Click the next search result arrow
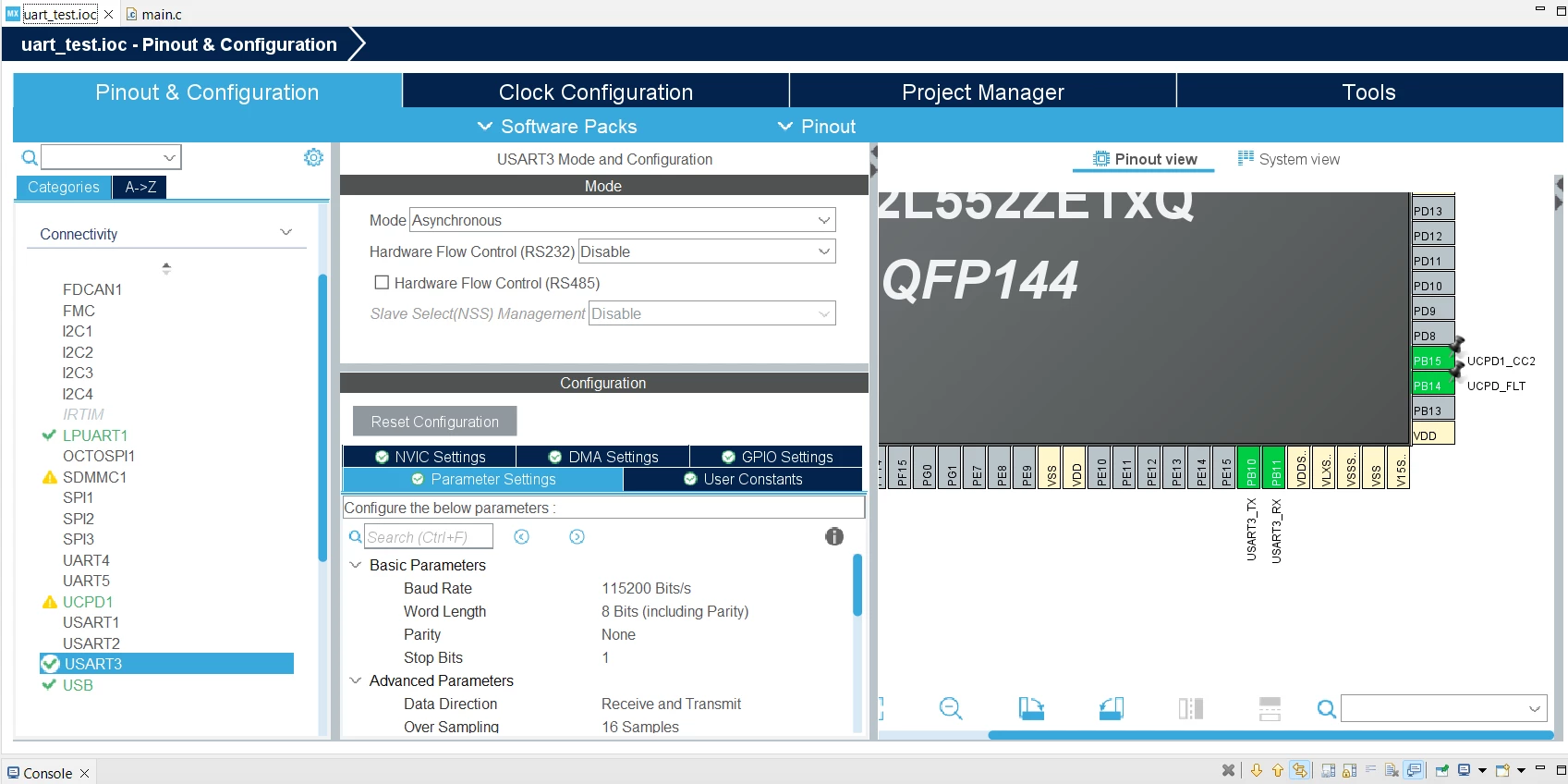This screenshot has width=1568, height=784. (x=577, y=537)
